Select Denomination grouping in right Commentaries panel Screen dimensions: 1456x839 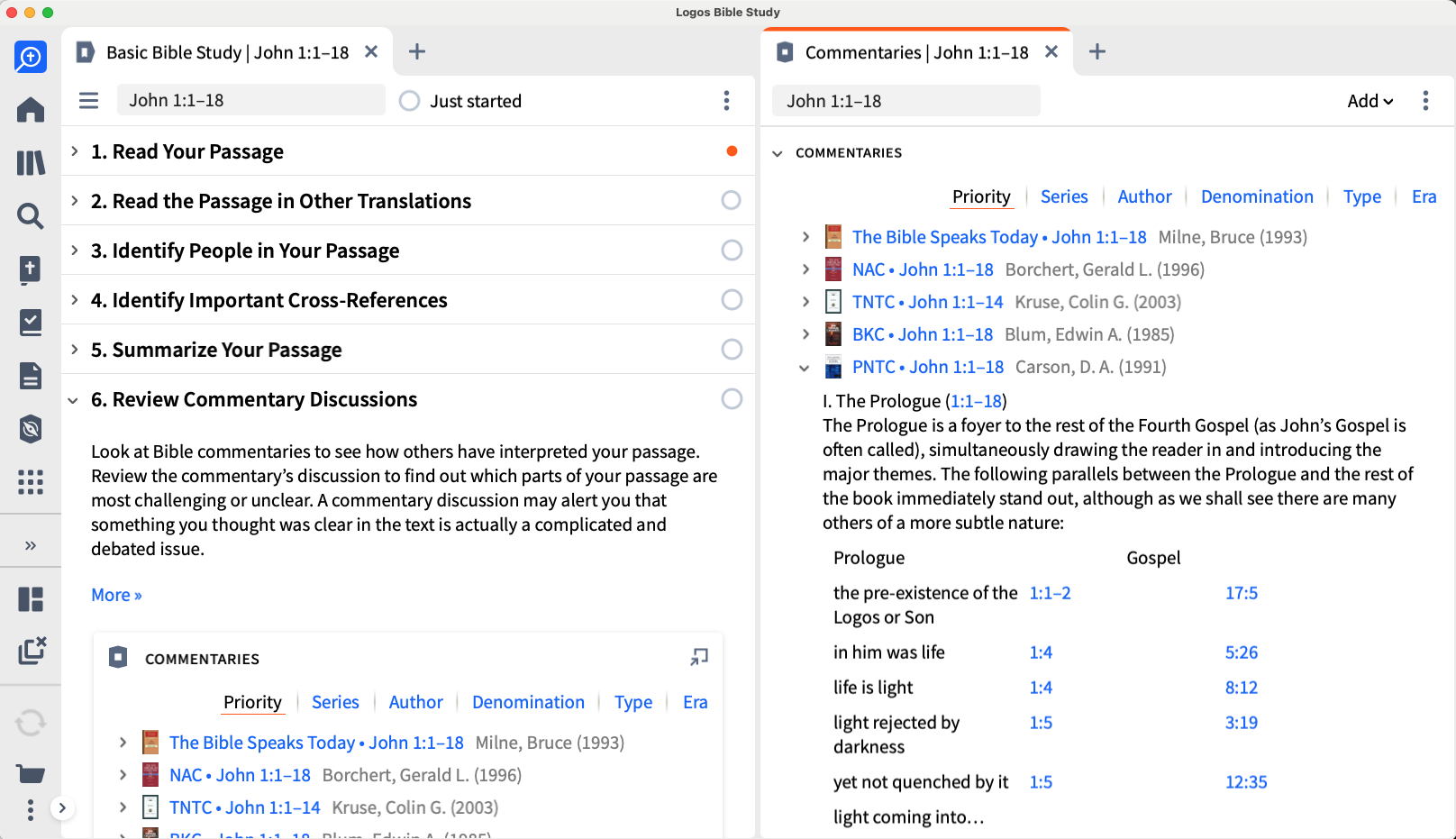1257,196
